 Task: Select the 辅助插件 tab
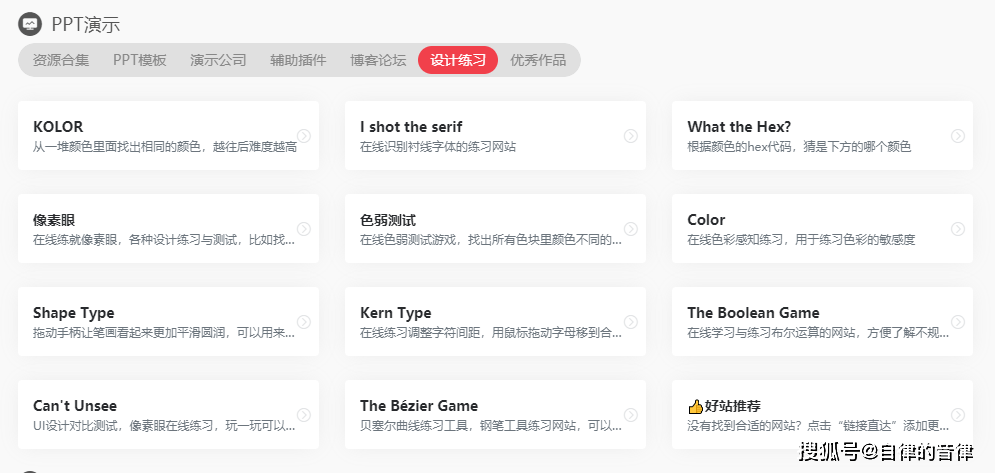[298, 60]
